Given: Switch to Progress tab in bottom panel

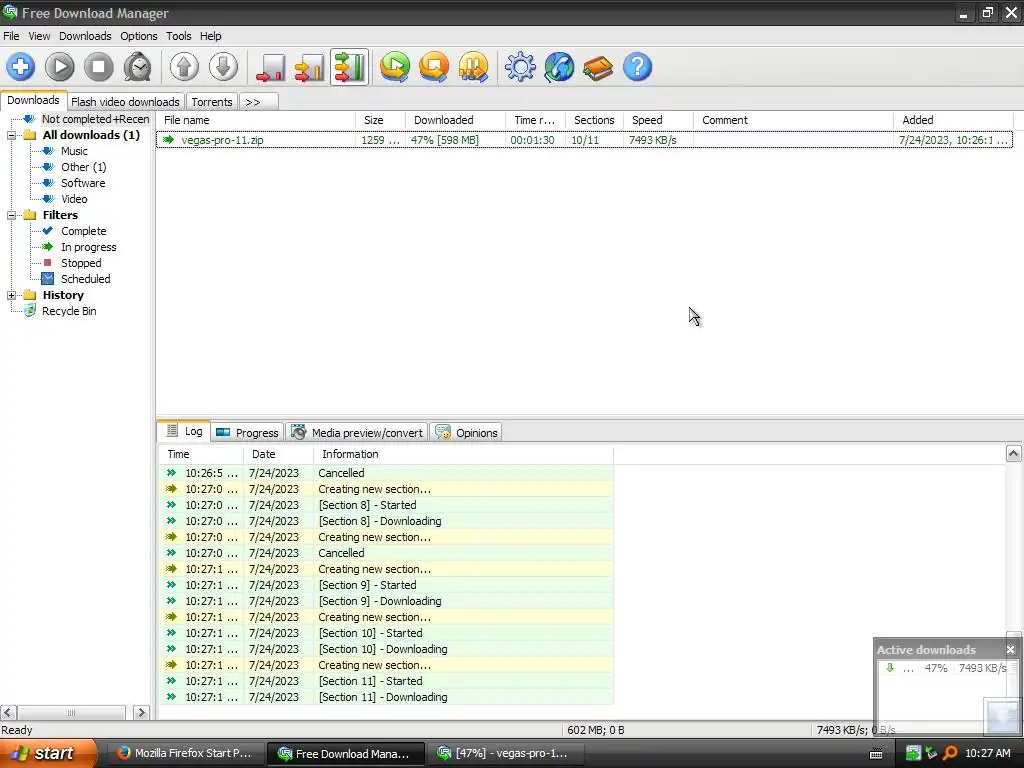Looking at the screenshot, I should [248, 432].
